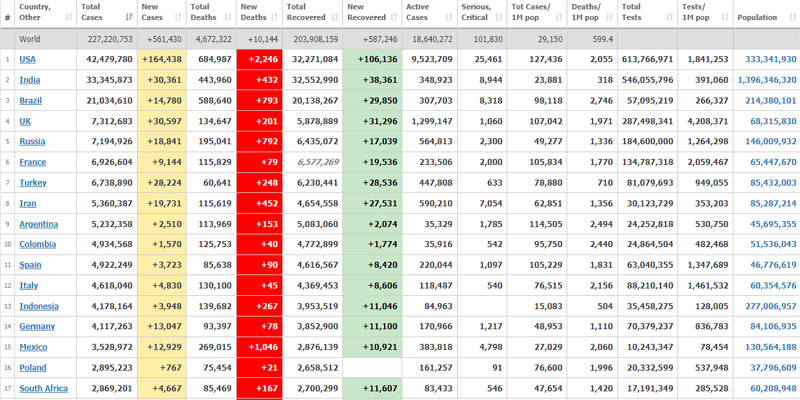The height and width of the screenshot is (400, 800).
Task: Sort by Total Recovered column
Action: [x=311, y=12]
